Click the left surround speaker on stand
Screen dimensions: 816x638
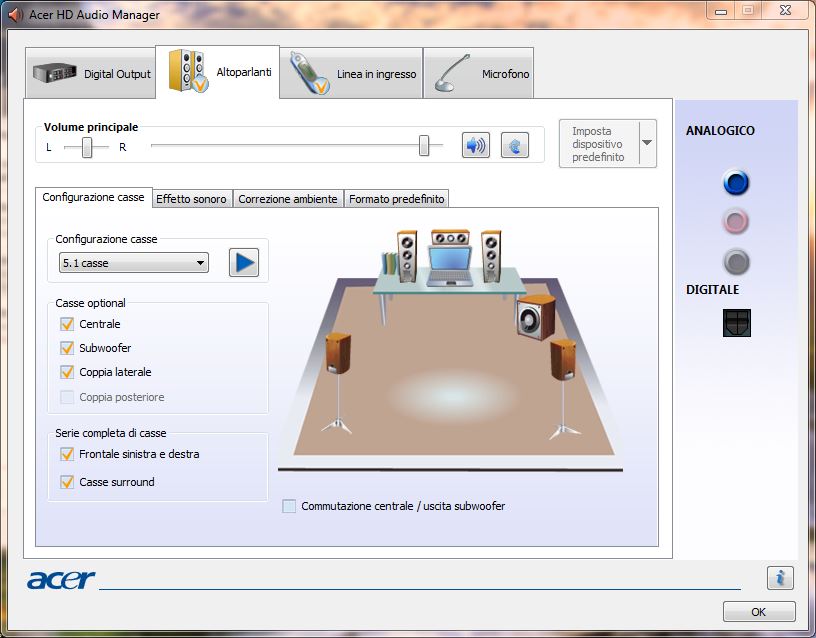[338, 382]
